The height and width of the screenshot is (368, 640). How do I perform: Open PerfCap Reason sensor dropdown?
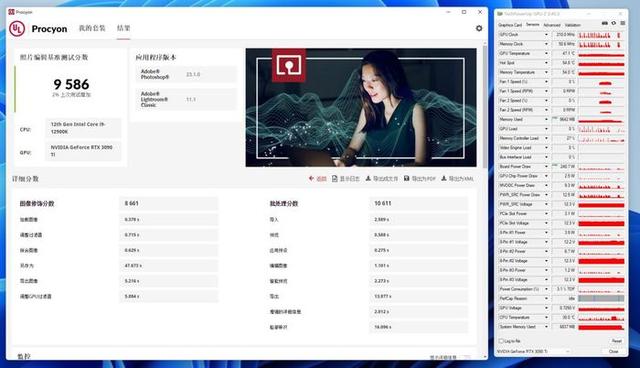546,298
